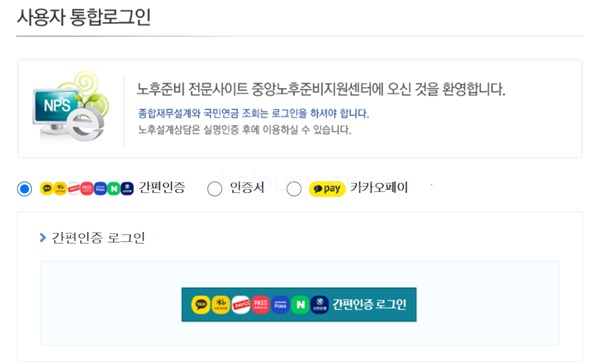This screenshot has width=600, height=364.
Task: Click the 카카오페이 option label
Action: 379,188
